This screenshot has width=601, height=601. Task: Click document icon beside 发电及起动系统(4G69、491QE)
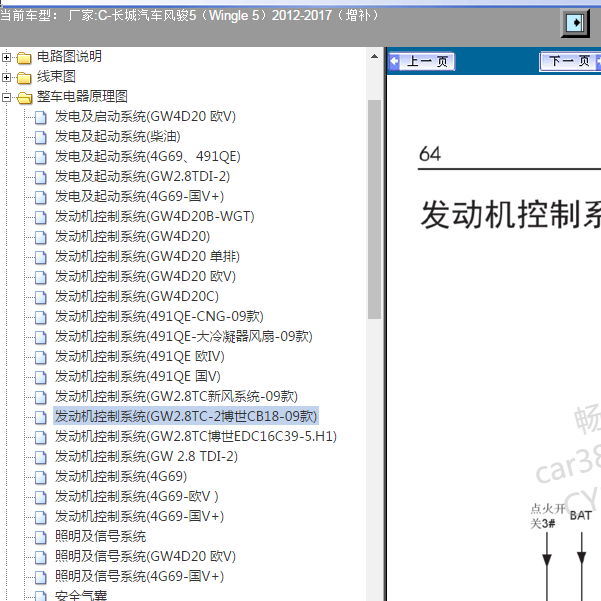coord(41,157)
